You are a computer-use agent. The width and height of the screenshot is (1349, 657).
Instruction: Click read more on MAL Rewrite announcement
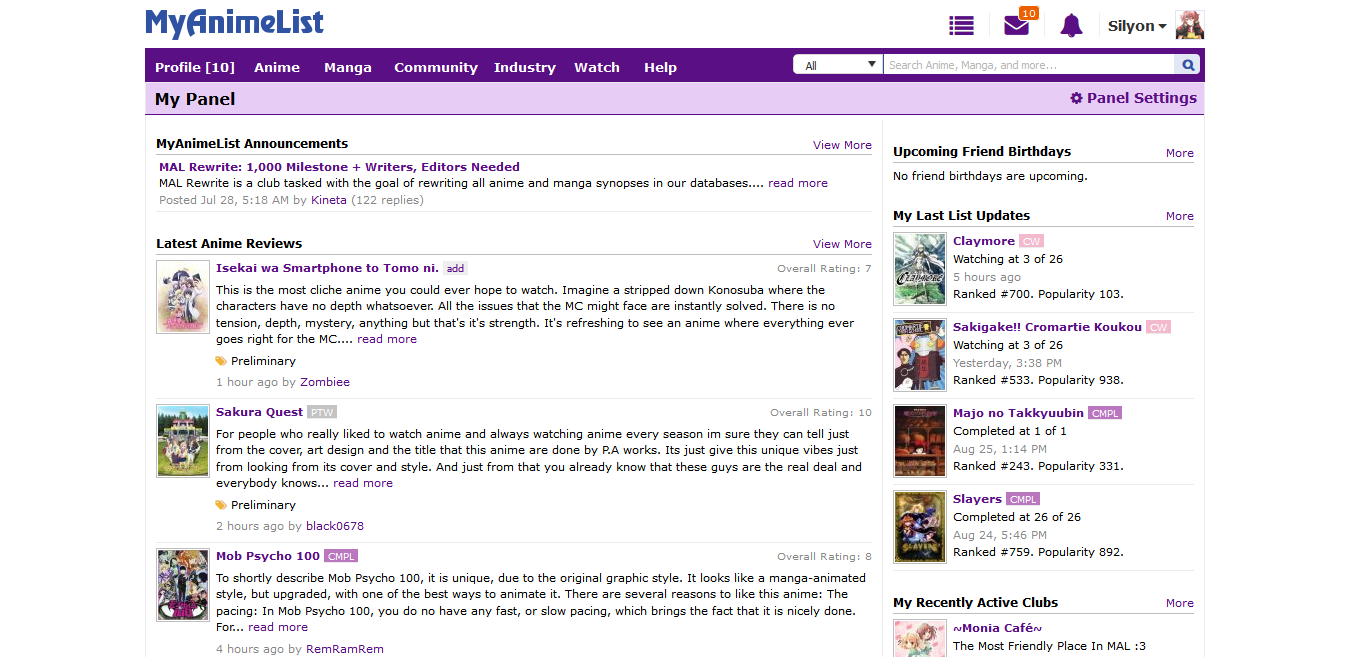coord(798,183)
